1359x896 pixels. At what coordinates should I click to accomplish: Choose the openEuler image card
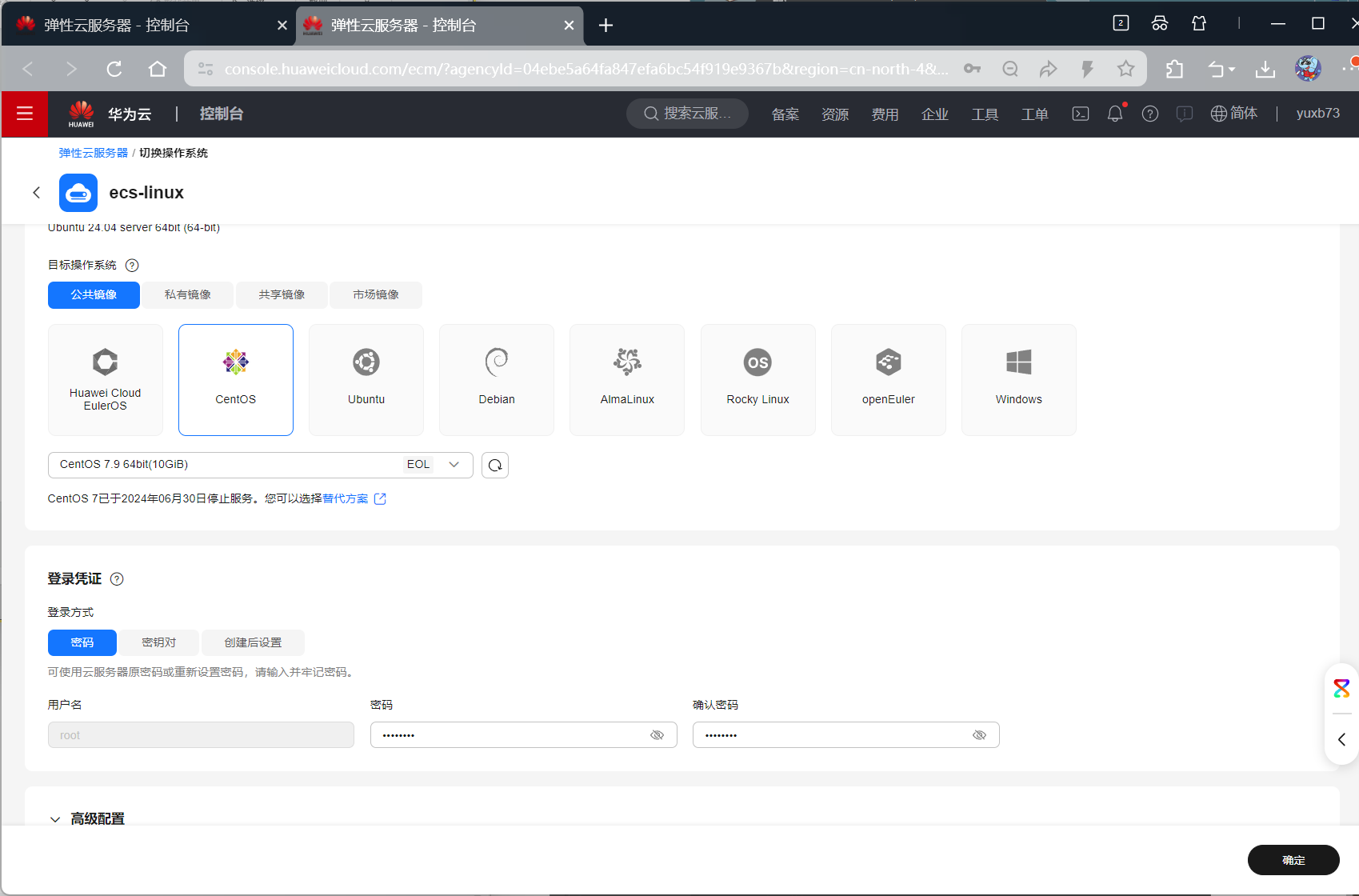tap(889, 380)
